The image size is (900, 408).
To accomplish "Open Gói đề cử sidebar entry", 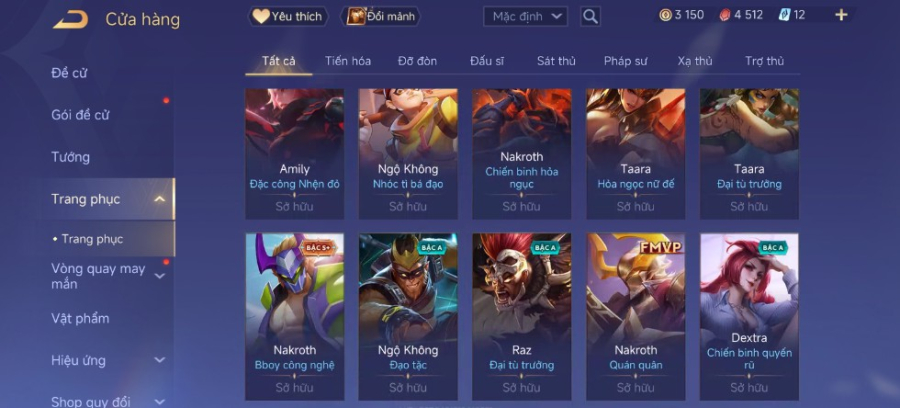I will 80,115.
